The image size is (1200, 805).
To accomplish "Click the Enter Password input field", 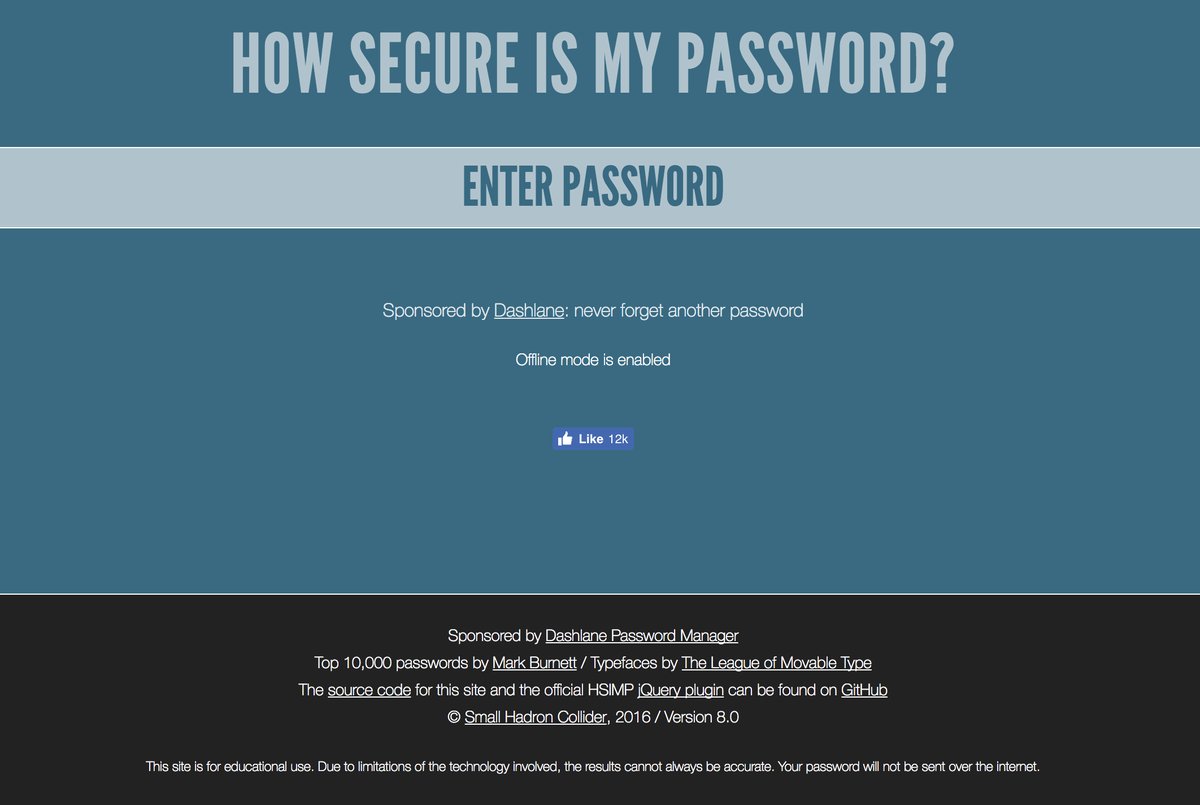I will [593, 188].
